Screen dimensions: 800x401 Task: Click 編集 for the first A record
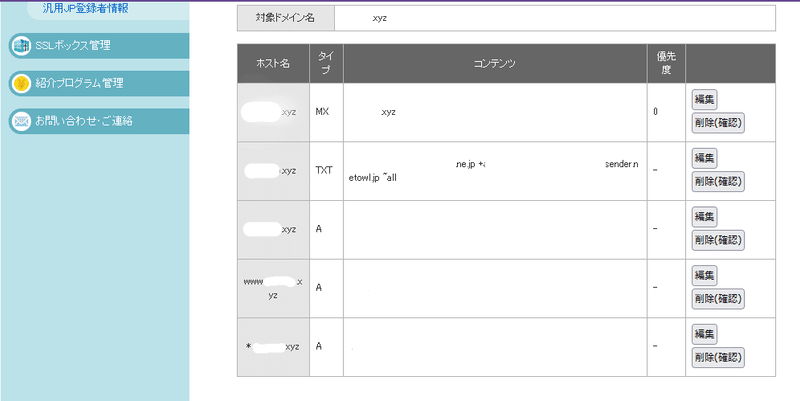pos(704,217)
